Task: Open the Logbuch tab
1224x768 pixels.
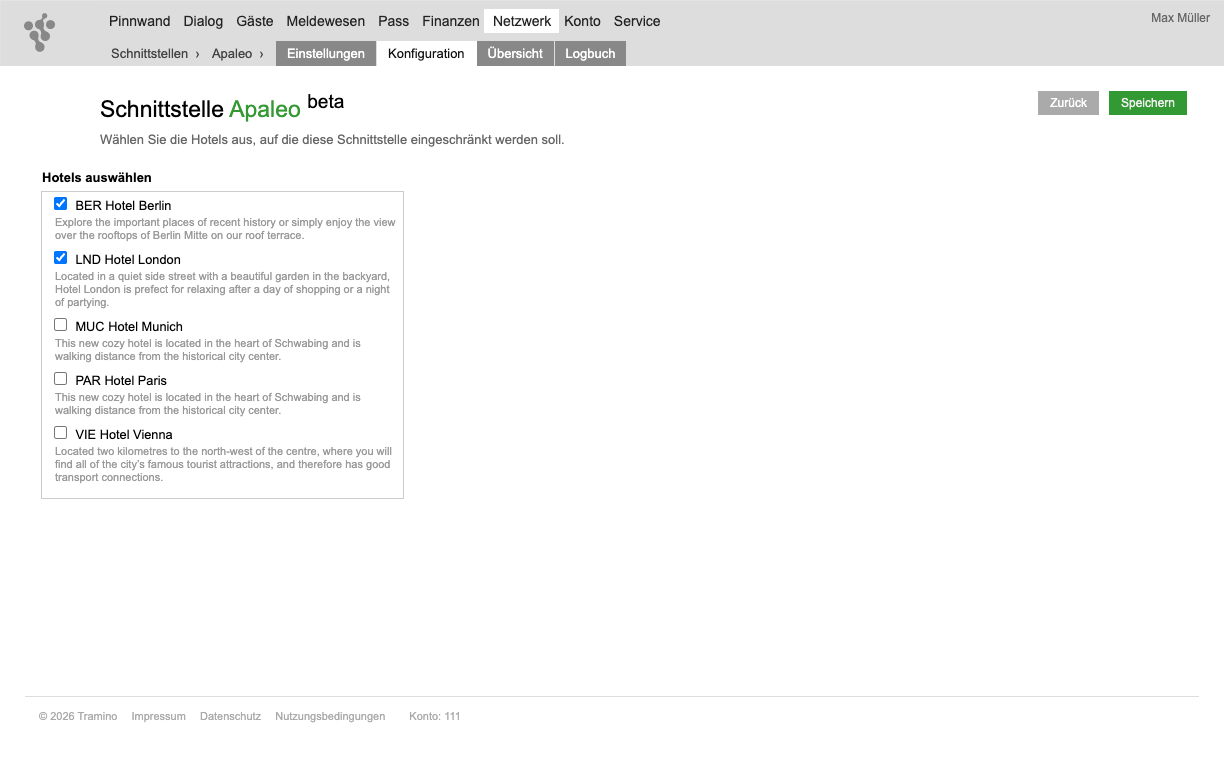Action: pyautogui.click(x=590, y=54)
